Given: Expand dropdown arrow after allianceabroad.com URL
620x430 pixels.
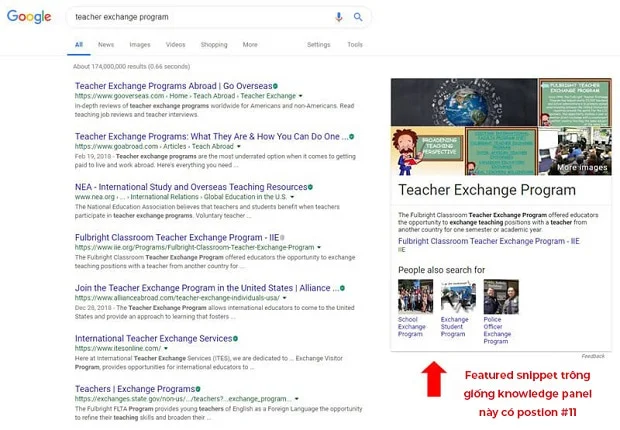Looking at the screenshot, I should [x=284, y=298].
